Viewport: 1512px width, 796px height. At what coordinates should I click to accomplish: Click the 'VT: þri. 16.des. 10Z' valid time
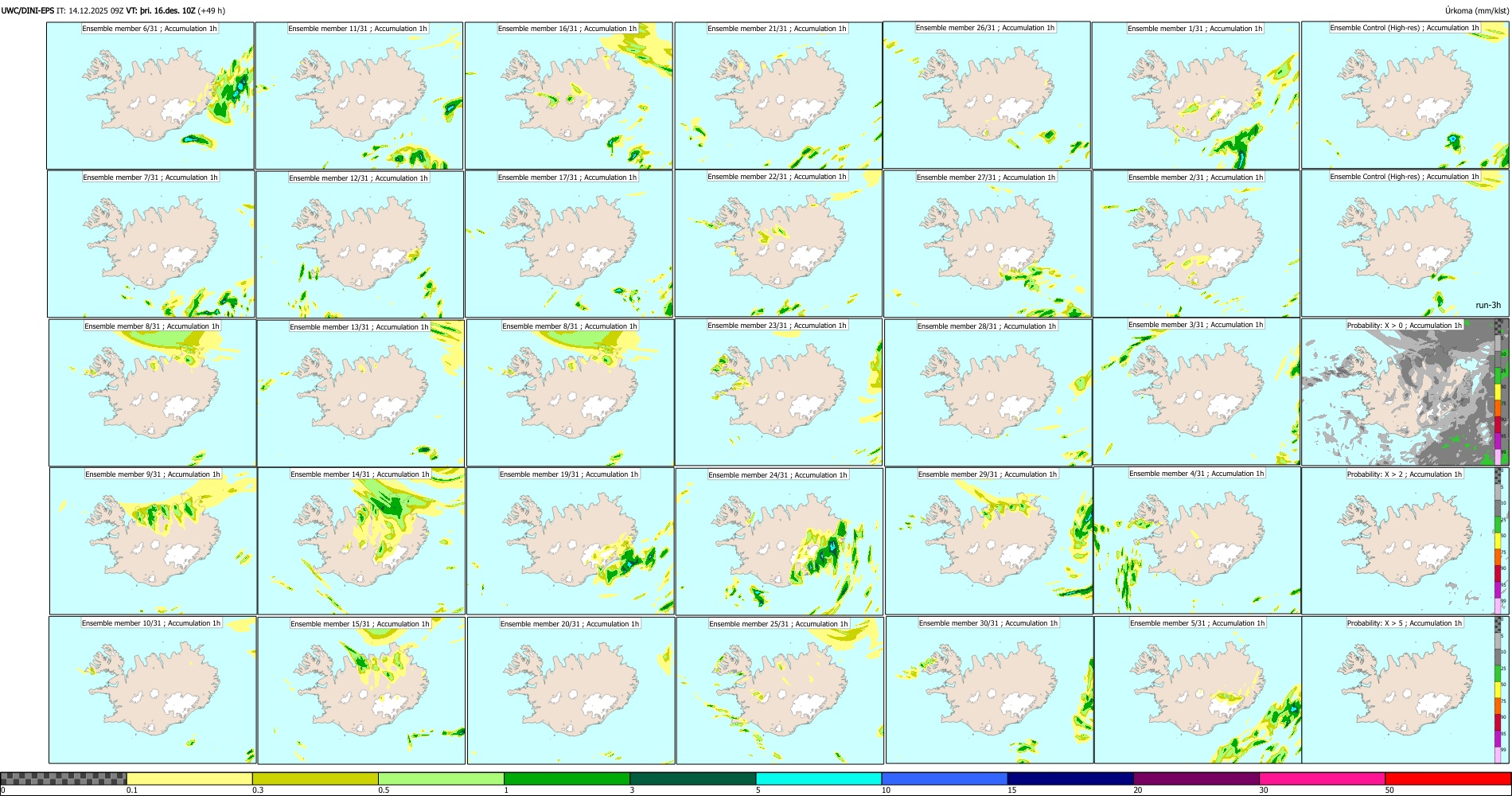click(x=161, y=11)
